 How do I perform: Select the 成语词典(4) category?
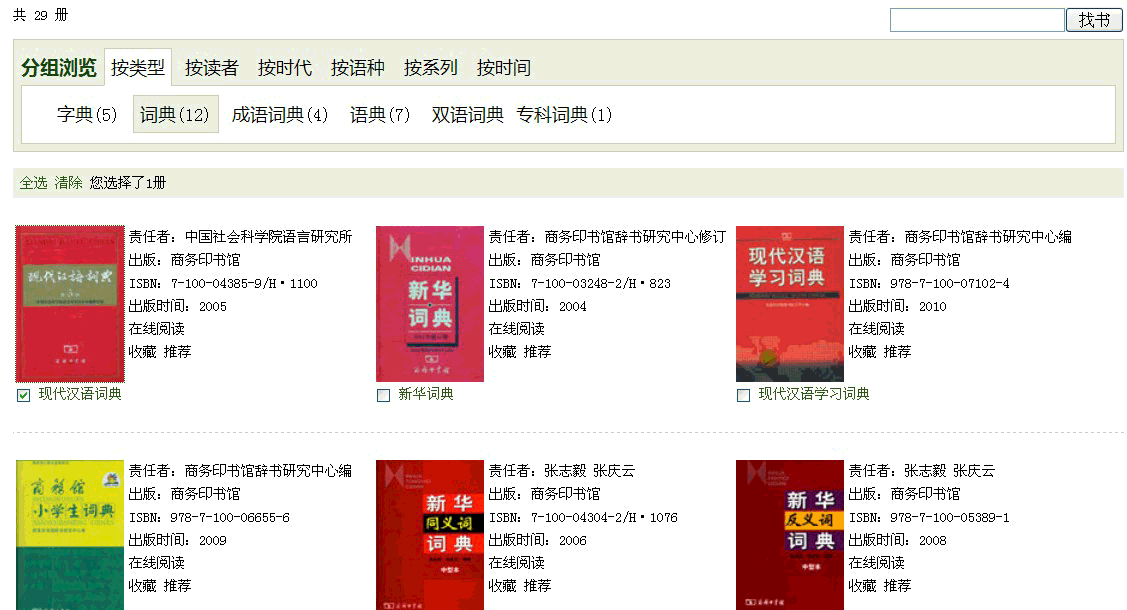click(x=280, y=114)
